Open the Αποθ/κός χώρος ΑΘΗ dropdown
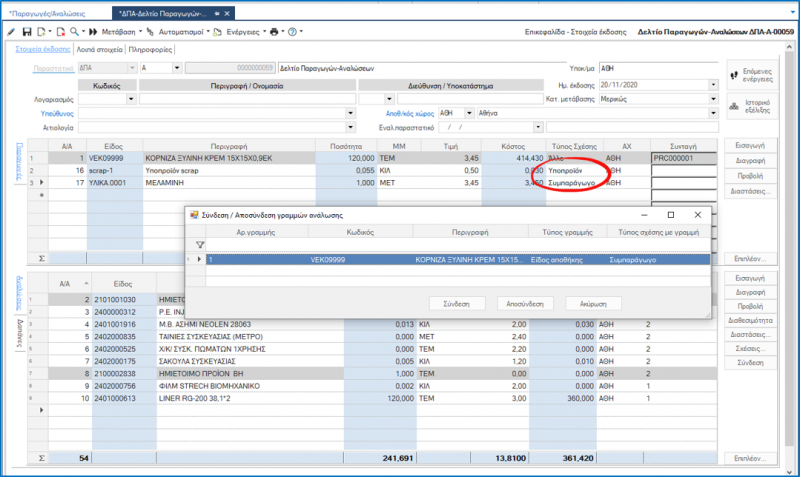This screenshot has height=477, width=800. tap(469, 113)
